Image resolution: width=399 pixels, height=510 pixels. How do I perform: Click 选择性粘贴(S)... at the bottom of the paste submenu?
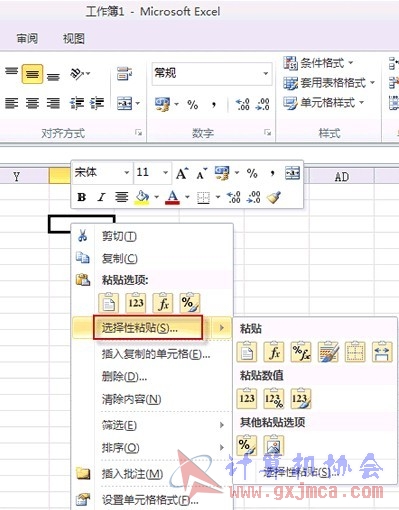pyautogui.click(x=301, y=472)
